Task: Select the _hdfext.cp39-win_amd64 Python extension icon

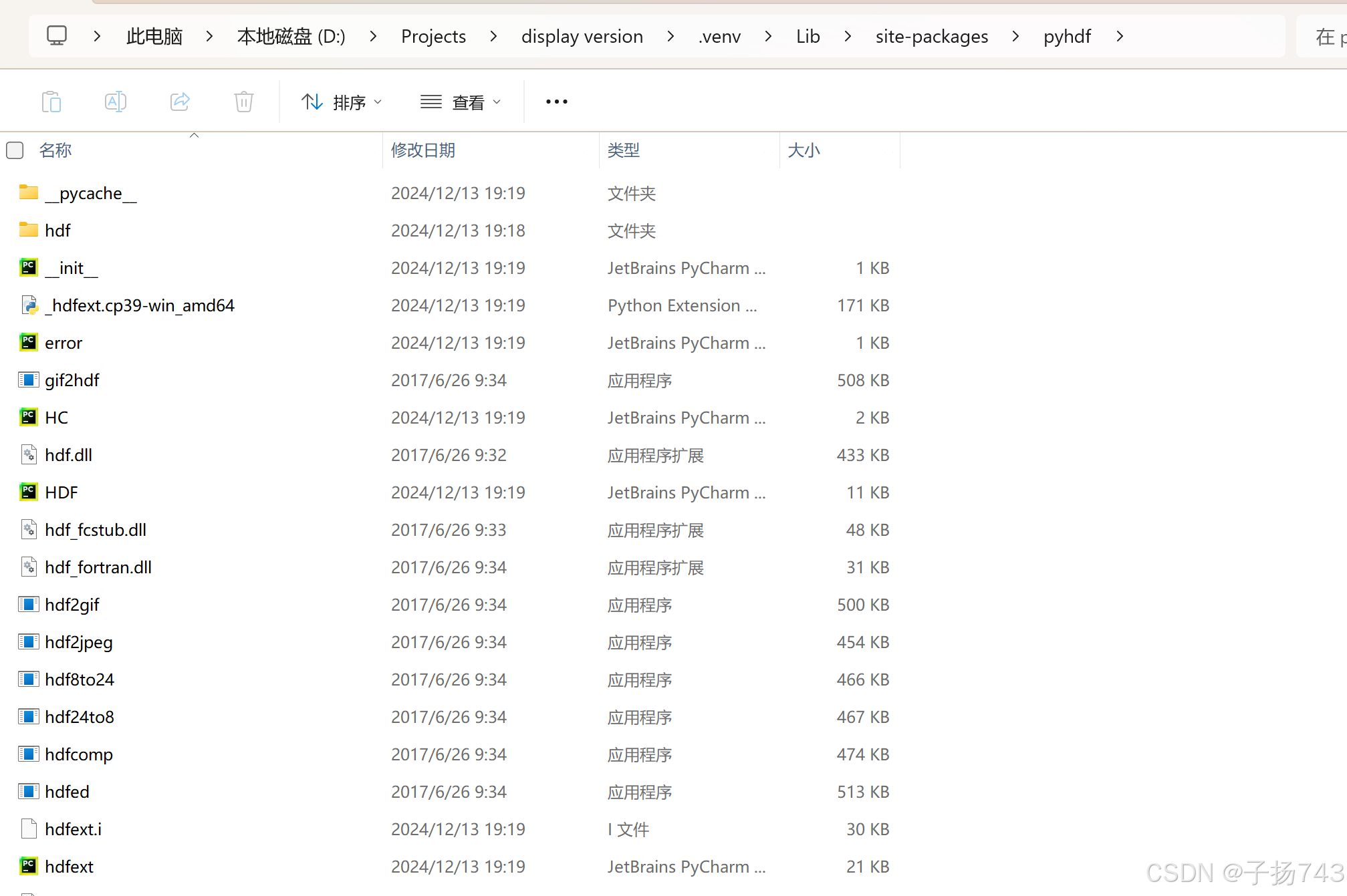Action: click(29, 305)
